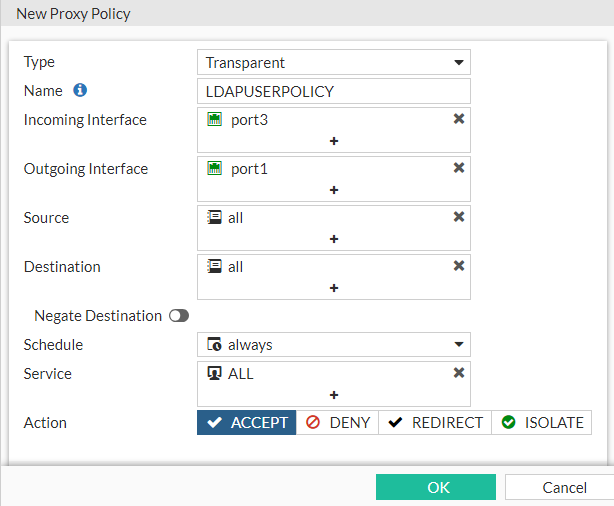Viewport: 614px width, 506px height.
Task: Remove 'all' entry from Destination
Action: tap(459, 266)
